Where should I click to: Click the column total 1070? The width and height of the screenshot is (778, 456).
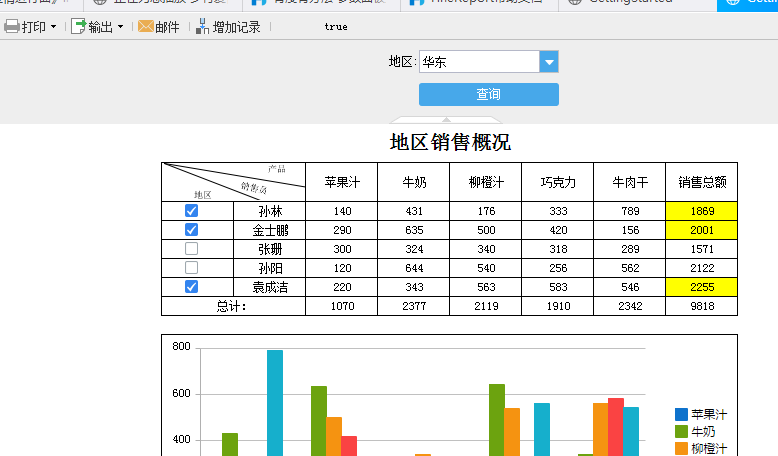coord(342,306)
